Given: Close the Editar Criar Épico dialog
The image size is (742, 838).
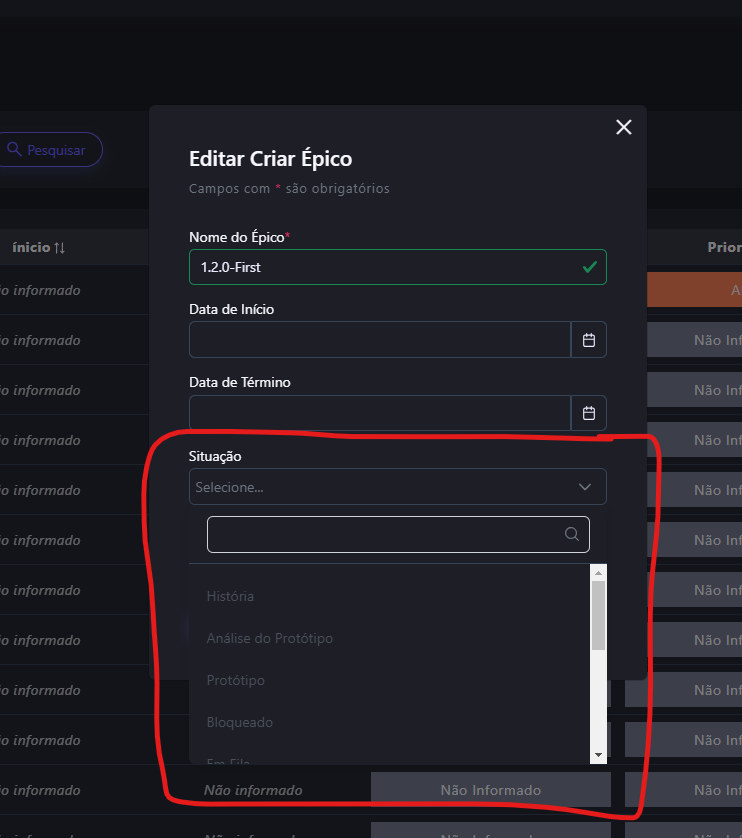Looking at the screenshot, I should point(624,127).
